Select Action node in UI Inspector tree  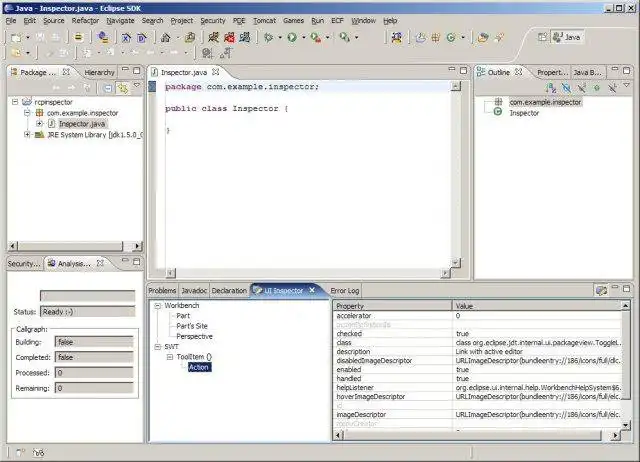(x=199, y=367)
